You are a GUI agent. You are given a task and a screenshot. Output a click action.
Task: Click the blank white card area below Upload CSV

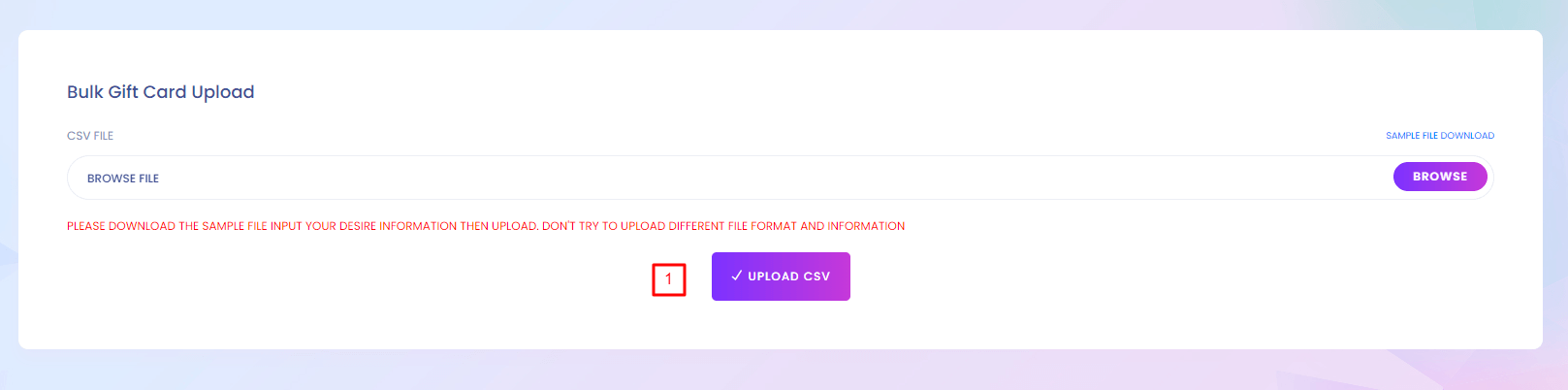[781, 326]
